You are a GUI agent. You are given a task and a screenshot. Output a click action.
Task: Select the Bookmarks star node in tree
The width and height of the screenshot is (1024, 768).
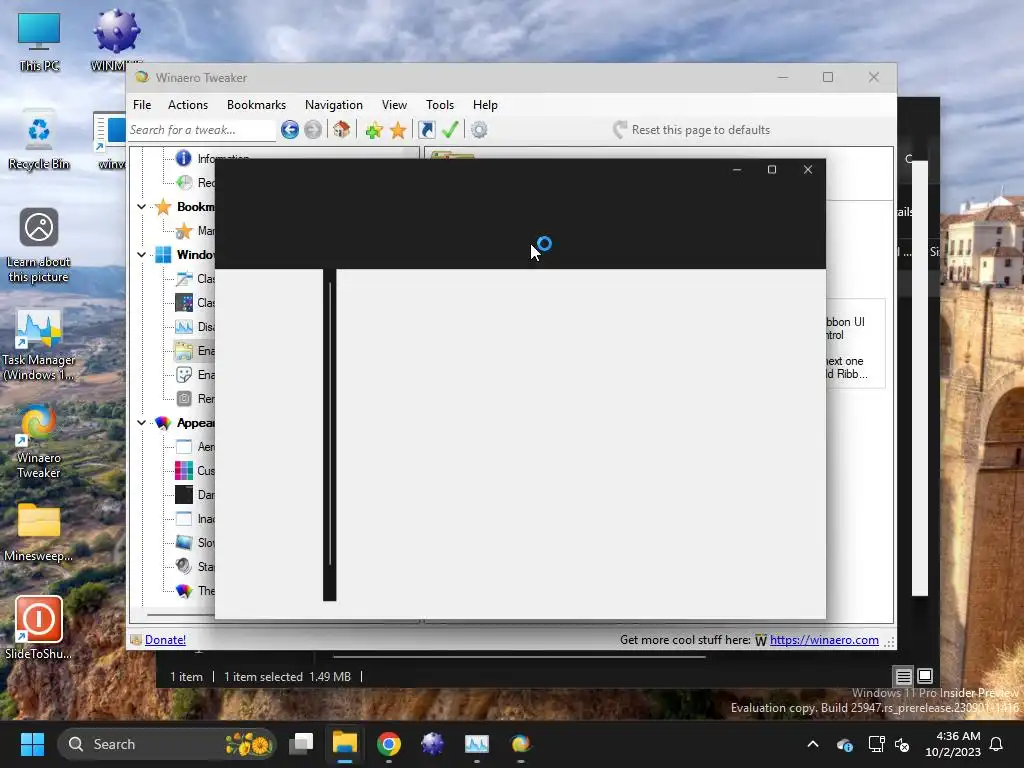point(163,207)
